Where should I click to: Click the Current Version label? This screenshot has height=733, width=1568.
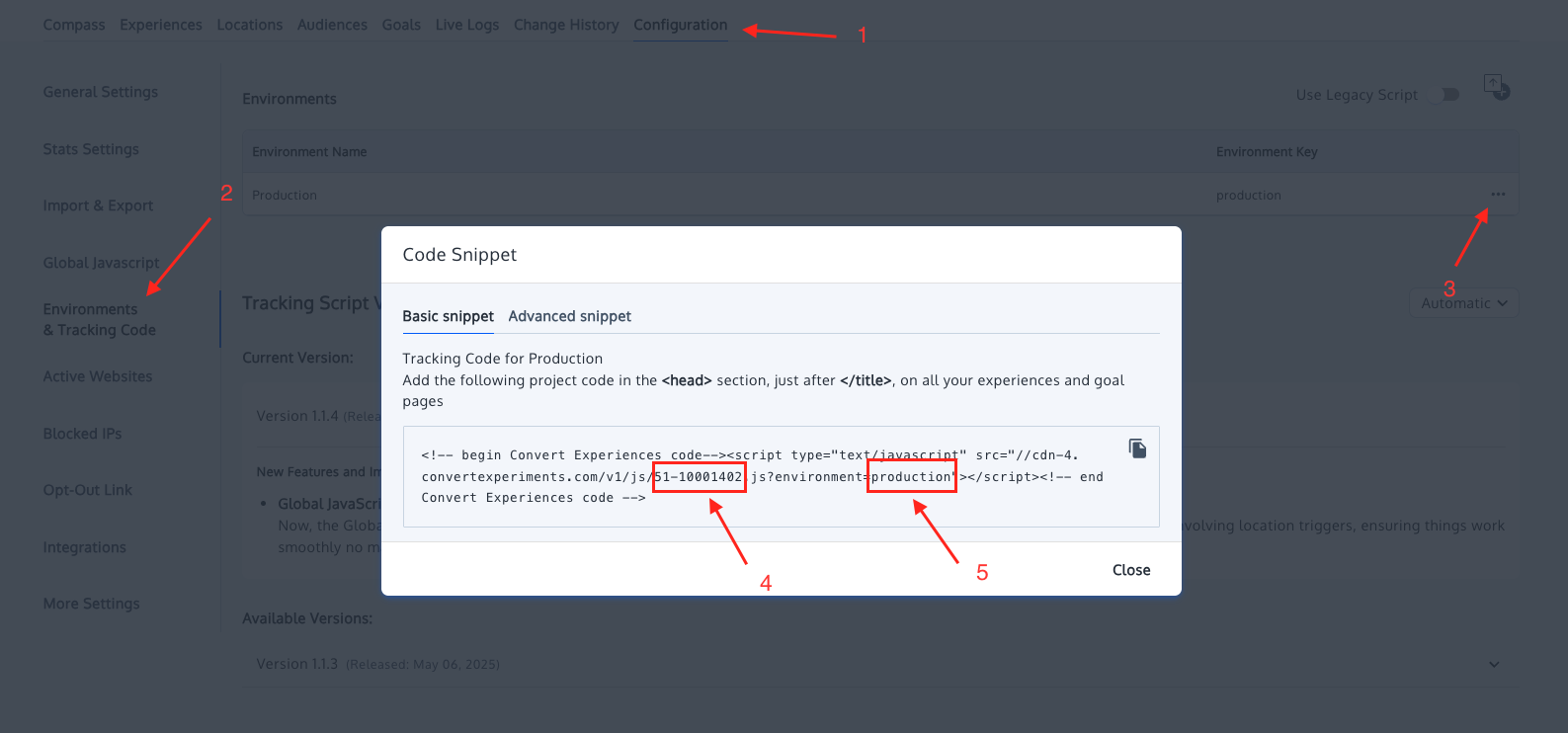297,358
